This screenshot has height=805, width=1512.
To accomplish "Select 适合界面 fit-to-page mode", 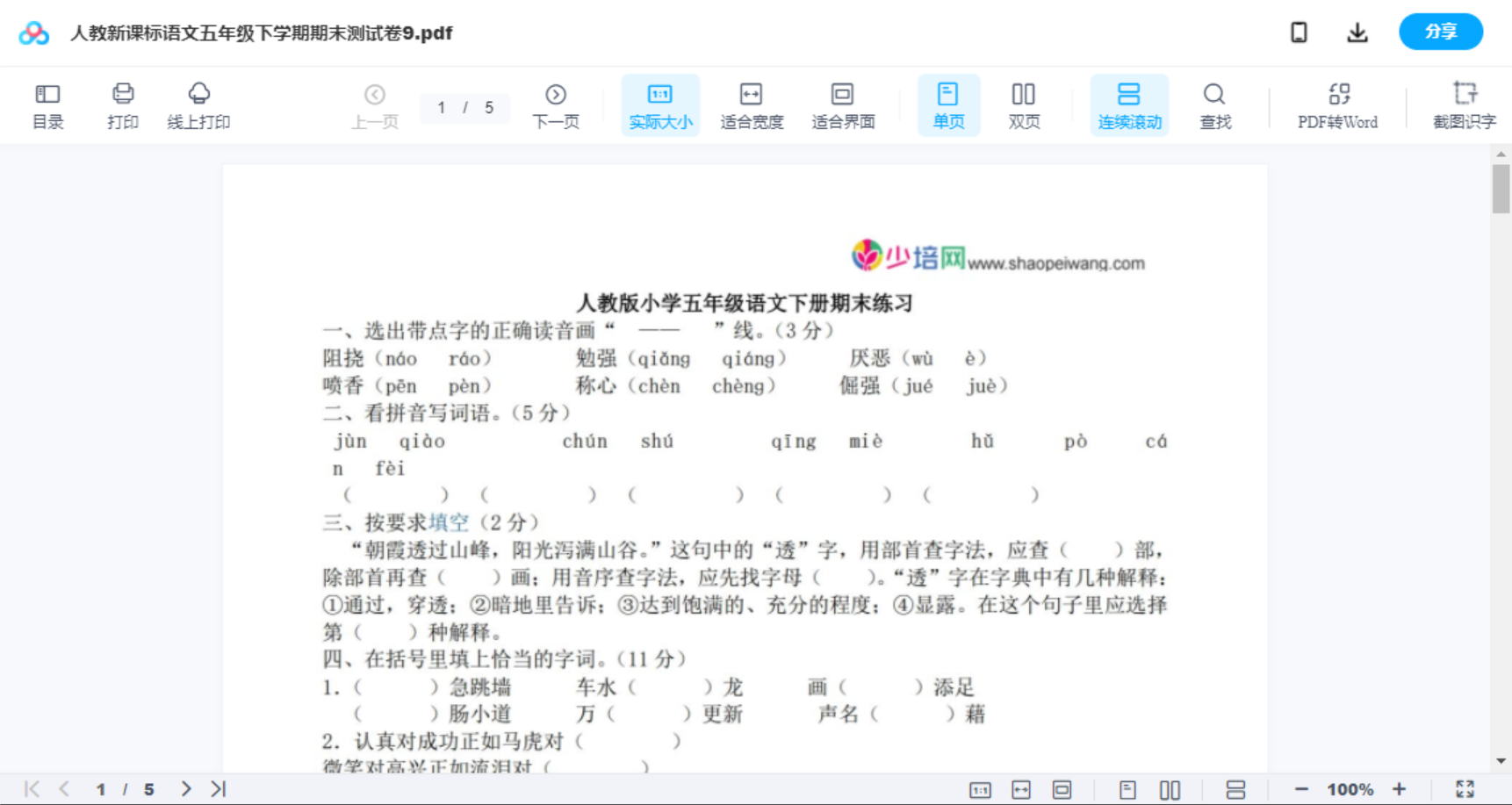I will pyautogui.click(x=842, y=104).
